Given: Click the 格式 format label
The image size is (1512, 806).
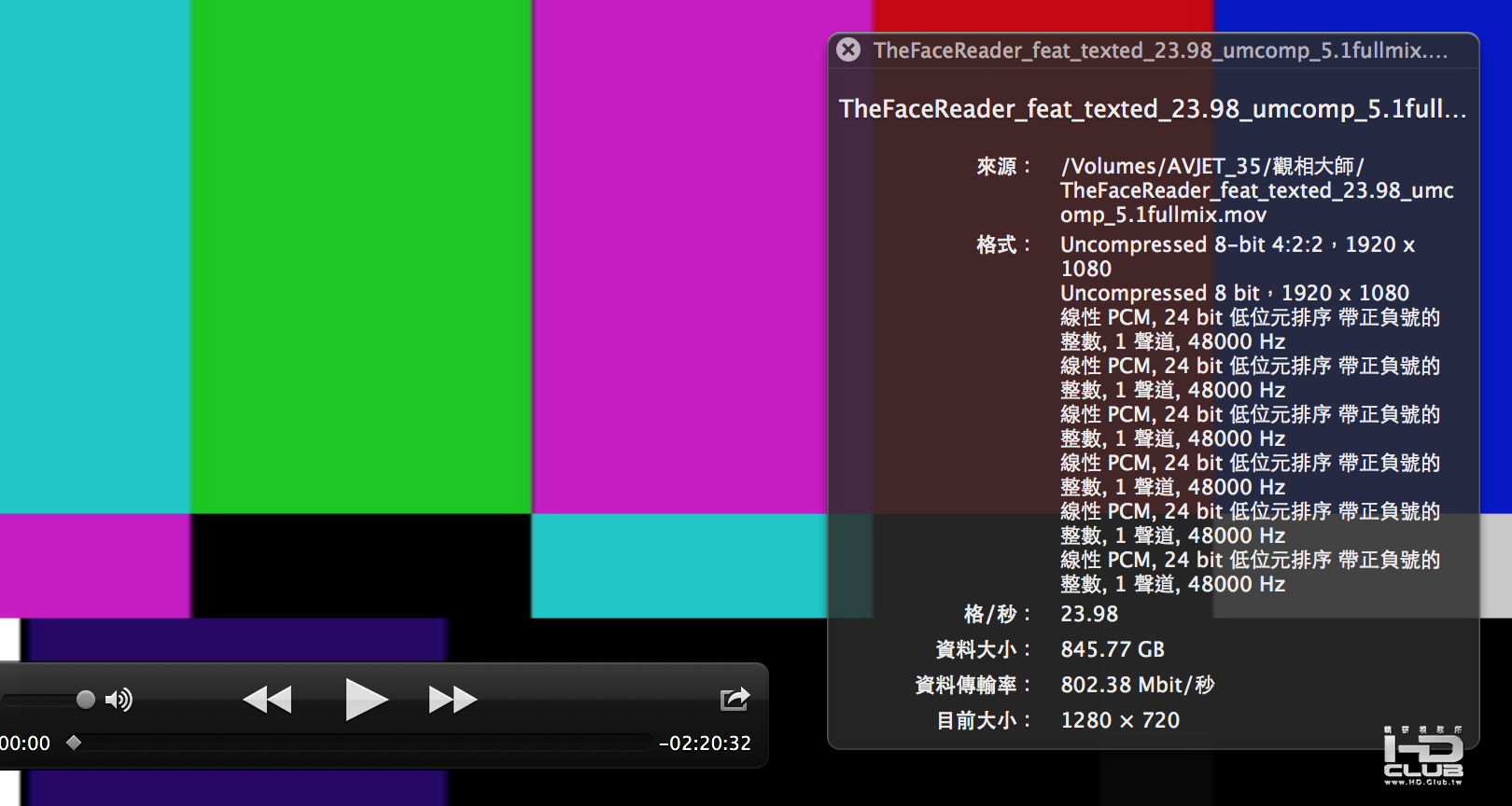Looking at the screenshot, I should coord(1003,245).
